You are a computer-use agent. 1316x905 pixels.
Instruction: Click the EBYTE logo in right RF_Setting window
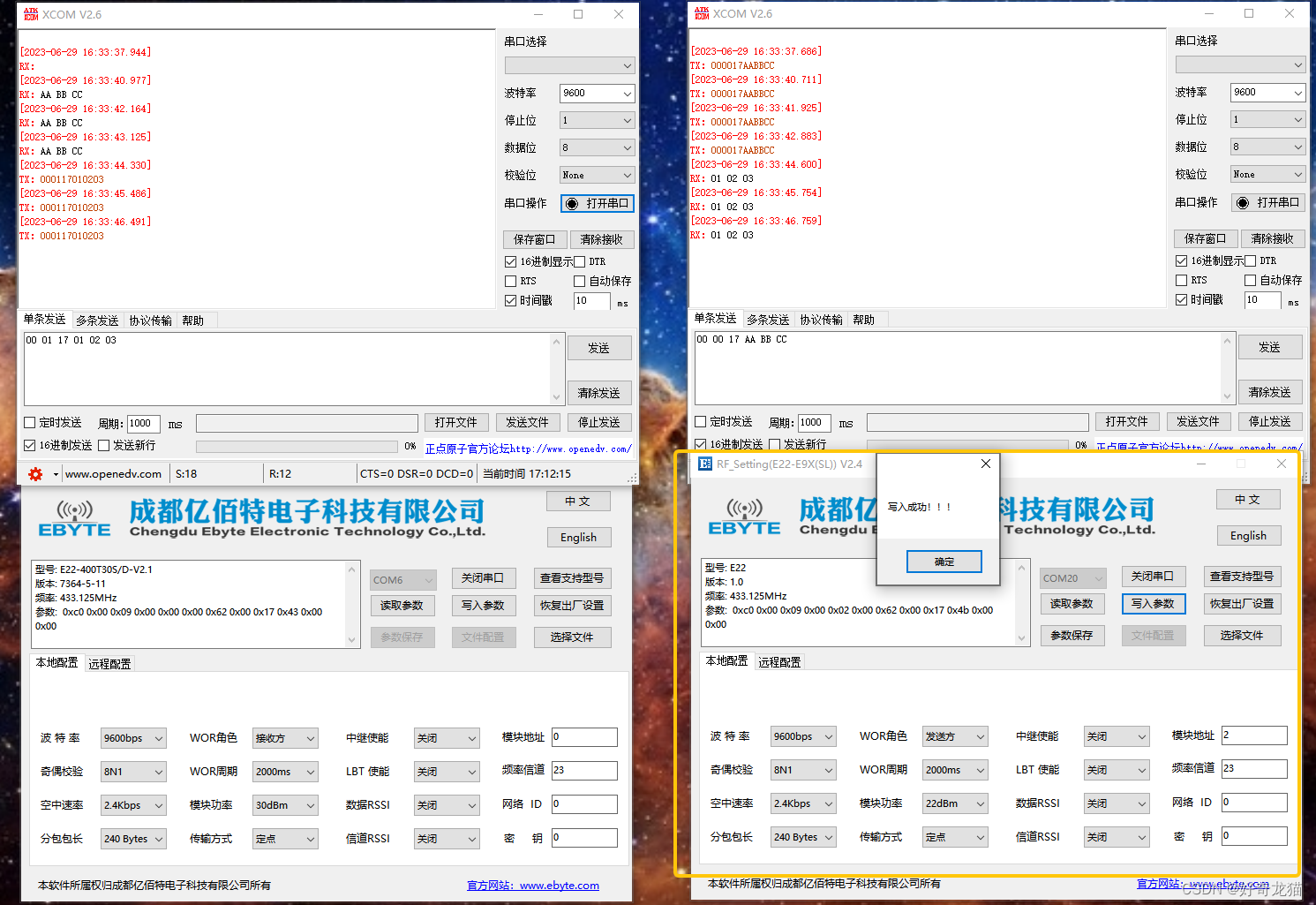[745, 517]
